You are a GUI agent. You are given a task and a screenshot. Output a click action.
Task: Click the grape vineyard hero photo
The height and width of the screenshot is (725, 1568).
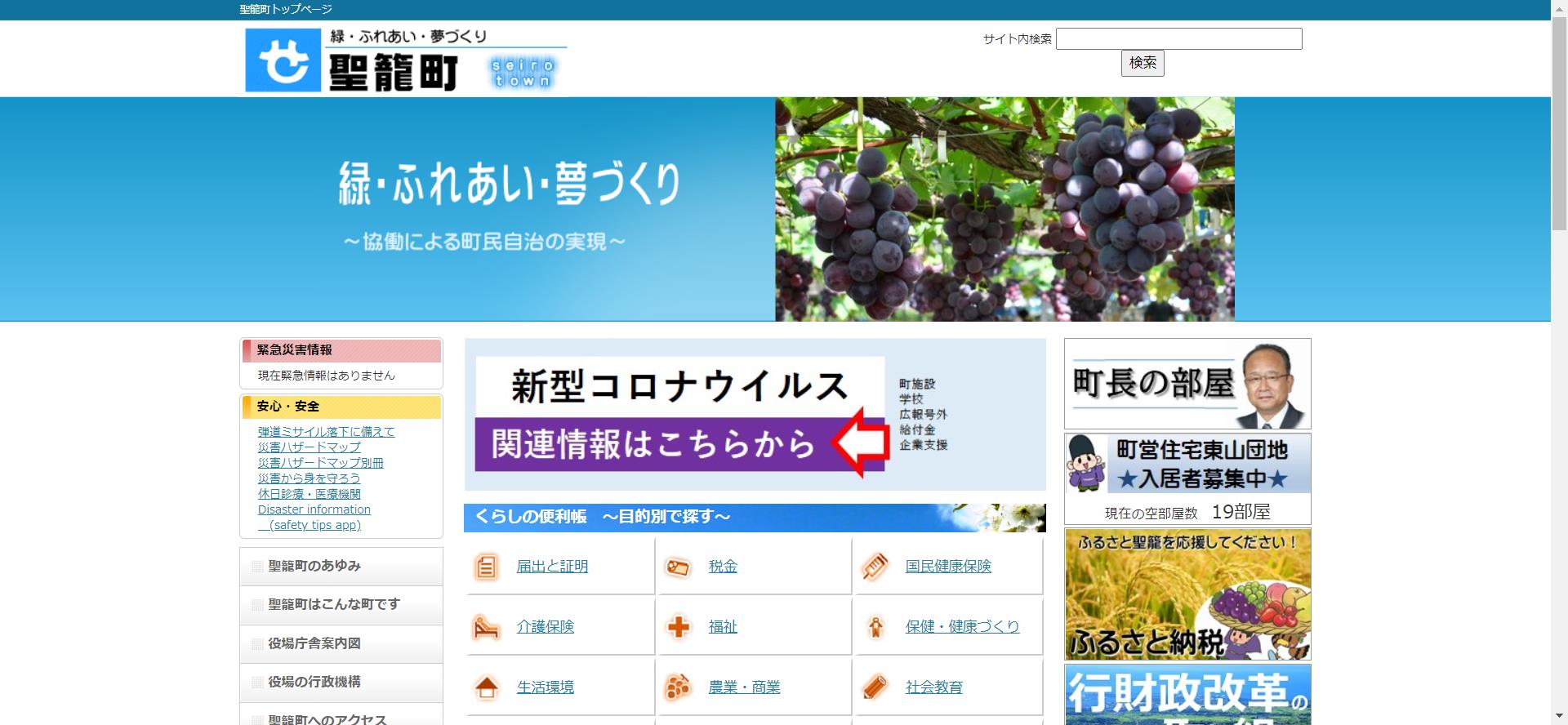[x=1004, y=209]
